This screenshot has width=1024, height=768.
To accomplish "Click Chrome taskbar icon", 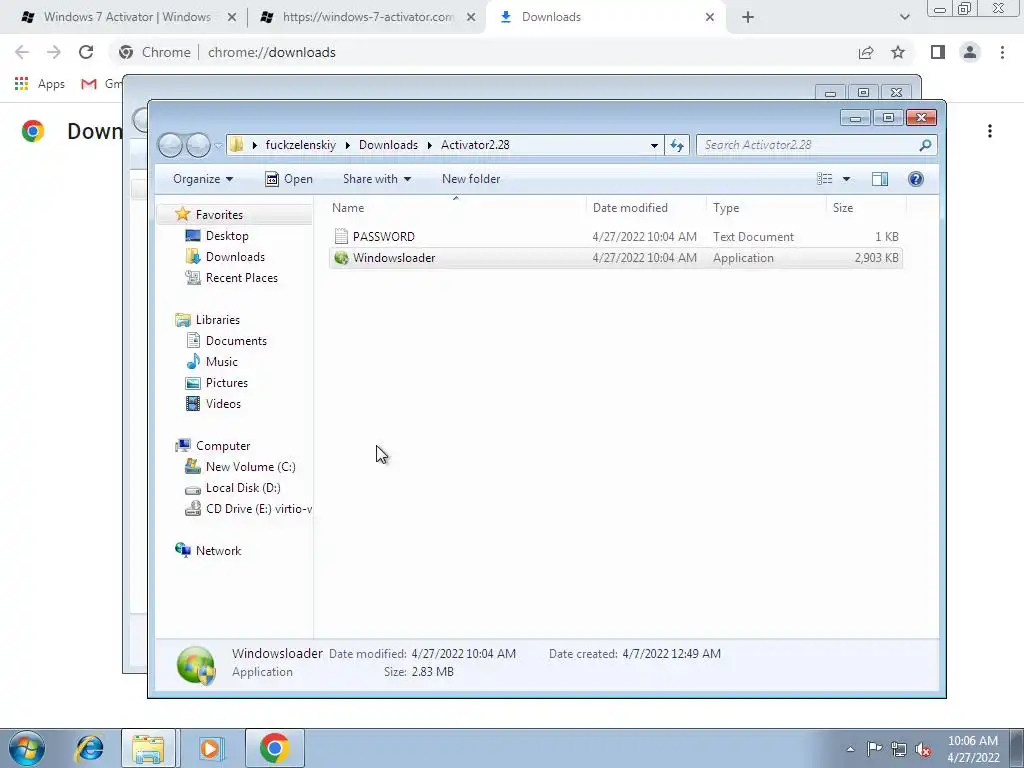I will [x=274, y=748].
